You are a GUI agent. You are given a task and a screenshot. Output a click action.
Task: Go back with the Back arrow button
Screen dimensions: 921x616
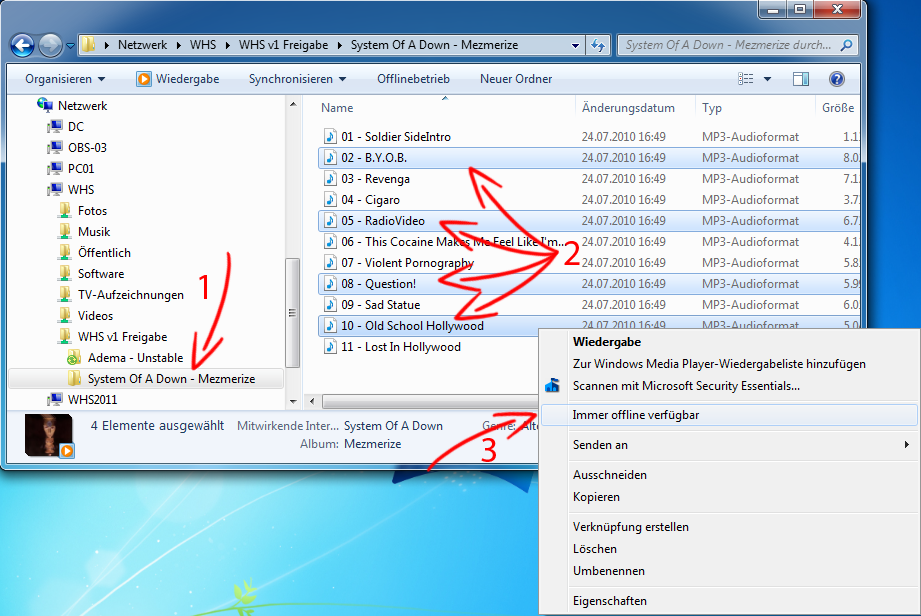[22, 45]
